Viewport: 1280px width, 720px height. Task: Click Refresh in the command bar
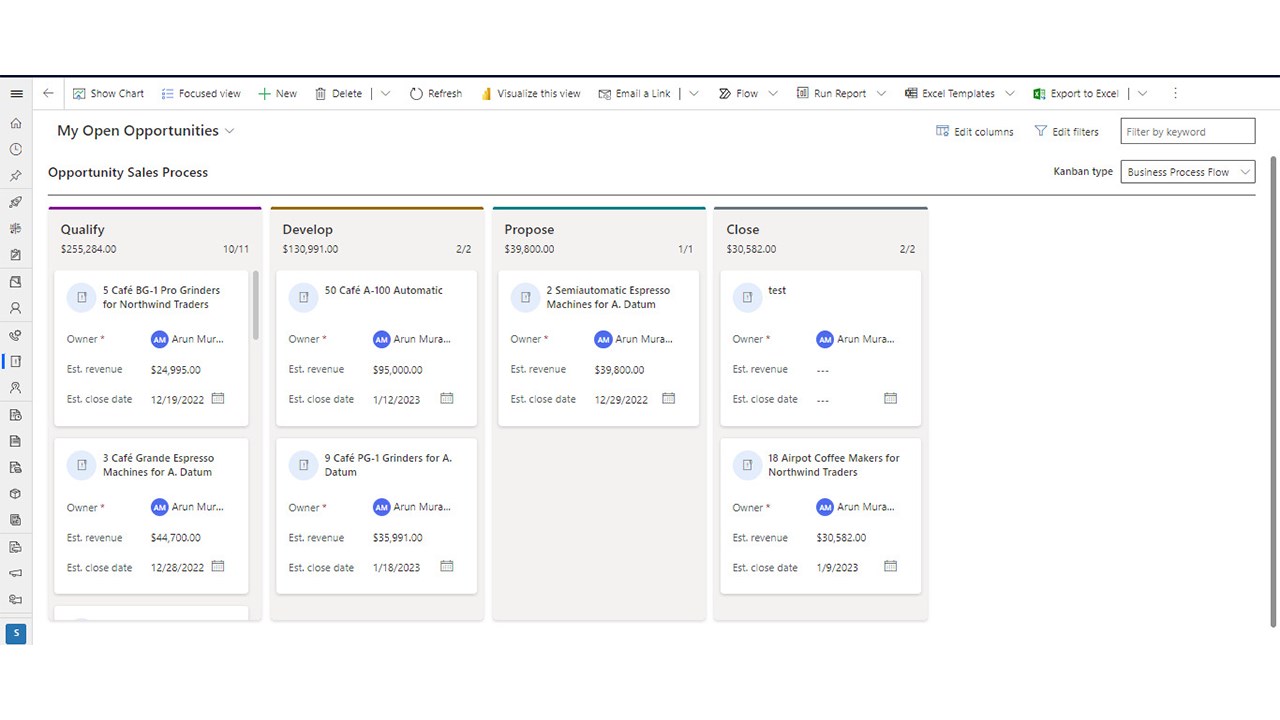pos(435,93)
